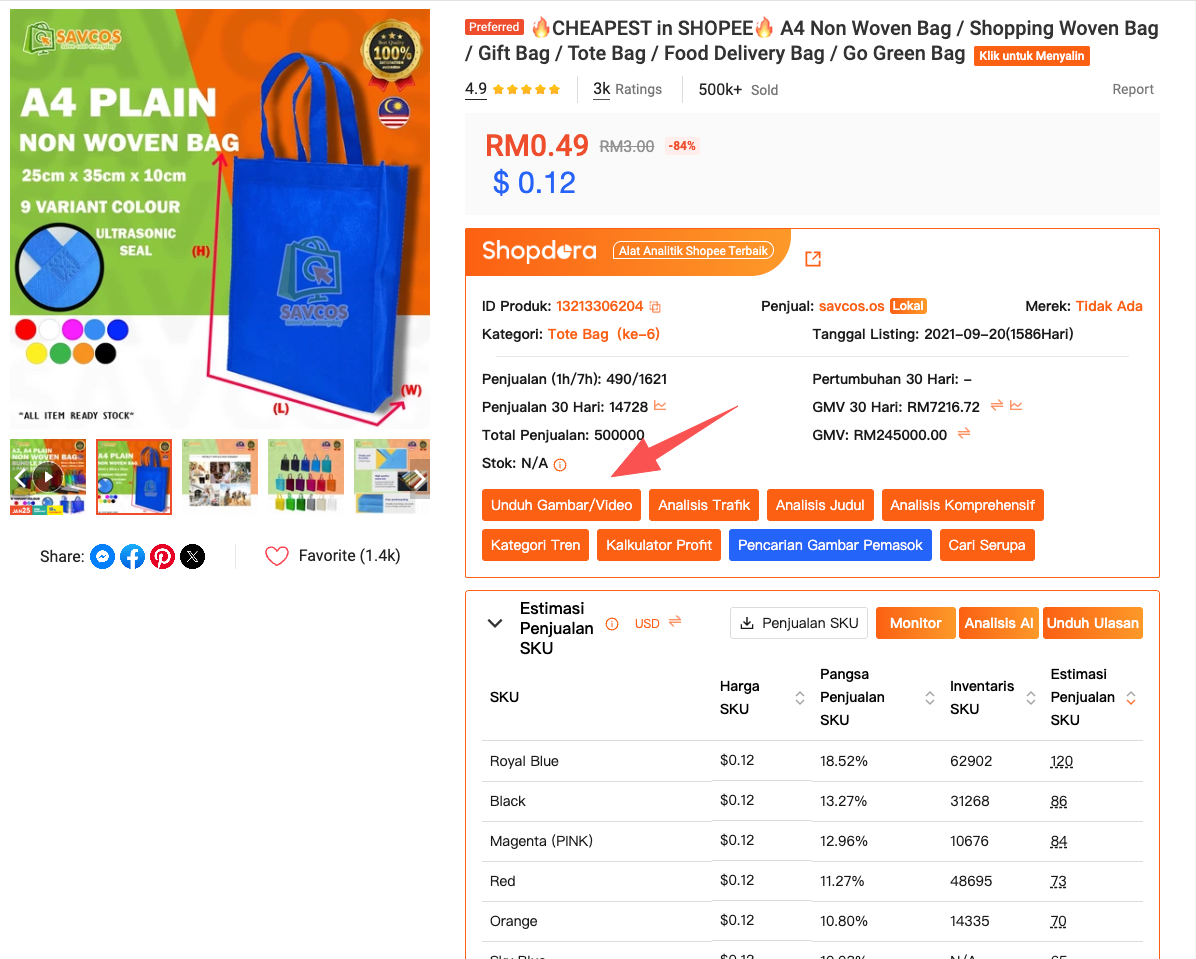Switch USD currency in SKU estimation header
This screenshot has height=959, width=1196.
pyautogui.click(x=675, y=622)
